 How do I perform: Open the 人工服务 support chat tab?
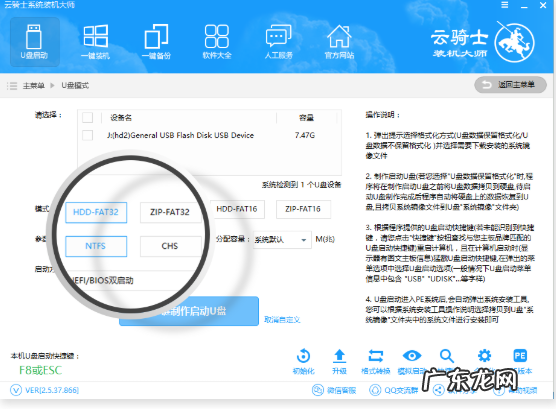click(x=278, y=42)
